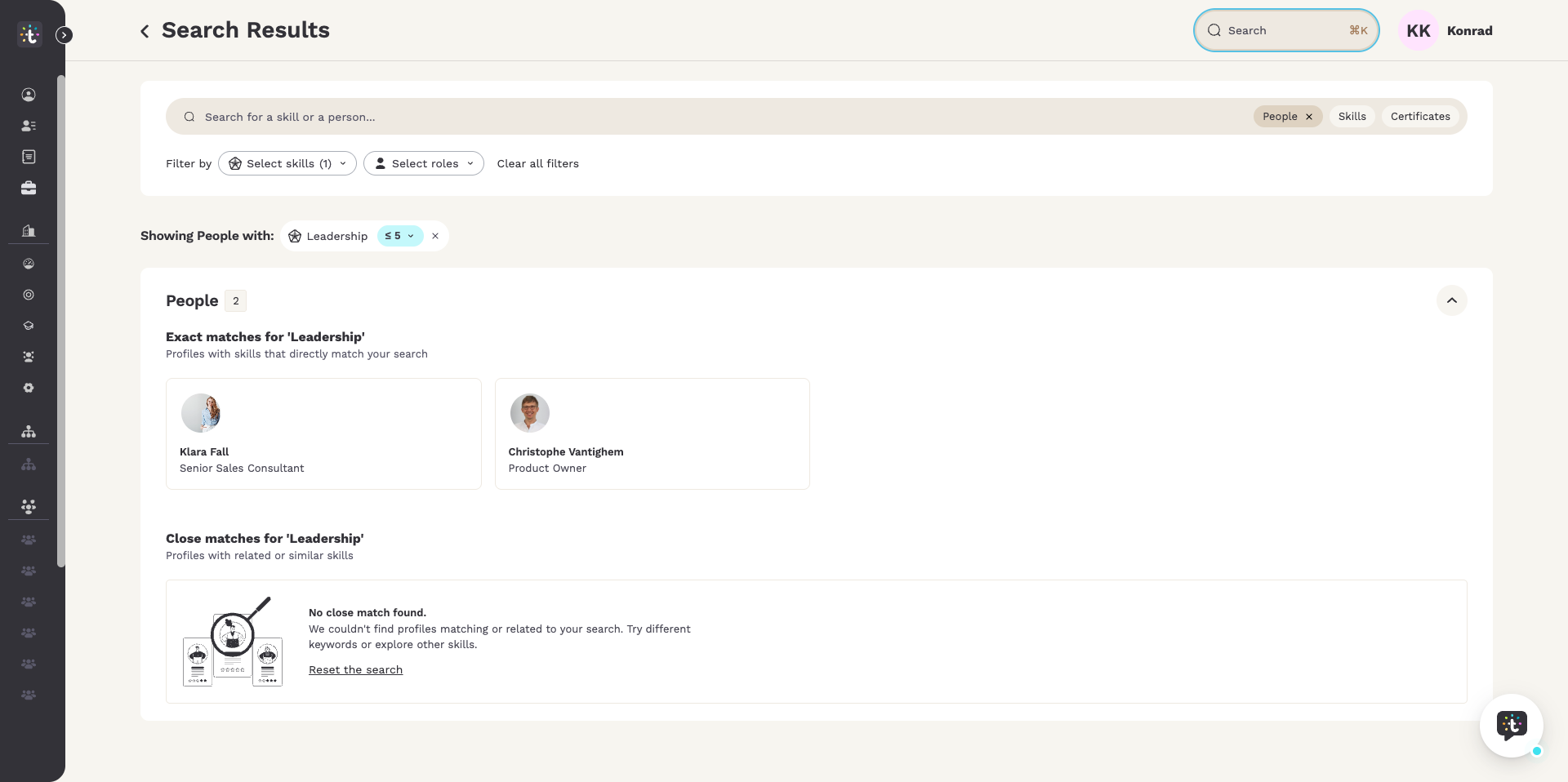Screen dimensions: 1568x782
Task: Open the white org chart icon in the sidebar
Action: [x=29, y=431]
